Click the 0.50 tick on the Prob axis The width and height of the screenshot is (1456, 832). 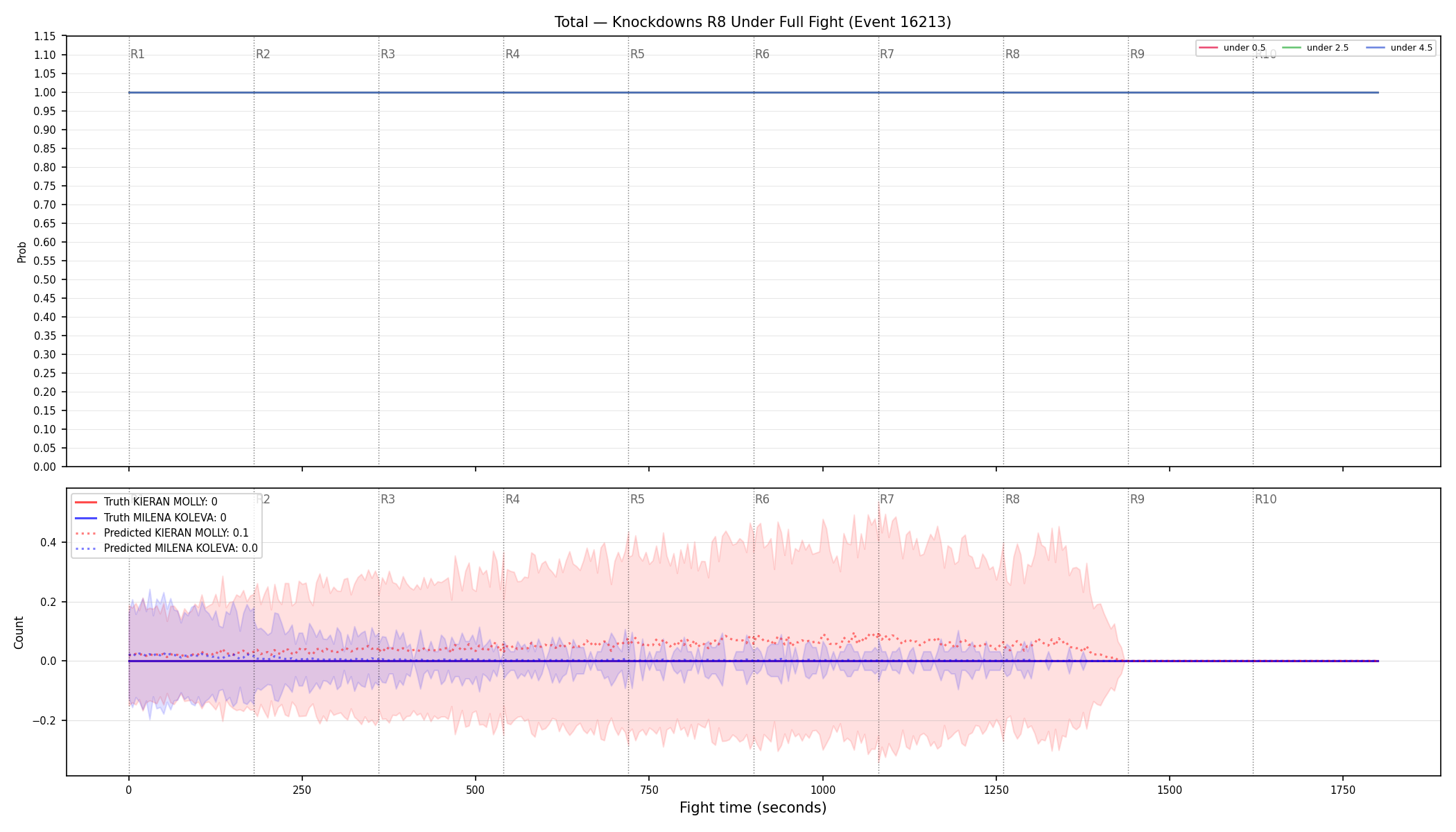tap(45, 280)
